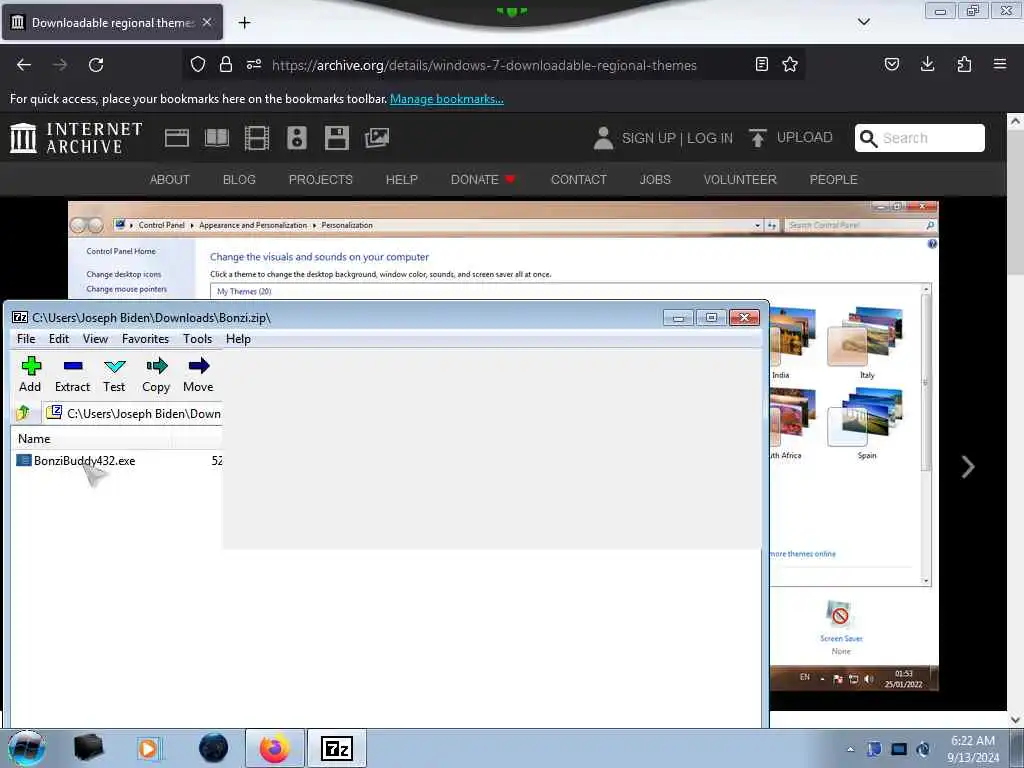
Task: Open Firefox downloads panel
Action: [927, 65]
